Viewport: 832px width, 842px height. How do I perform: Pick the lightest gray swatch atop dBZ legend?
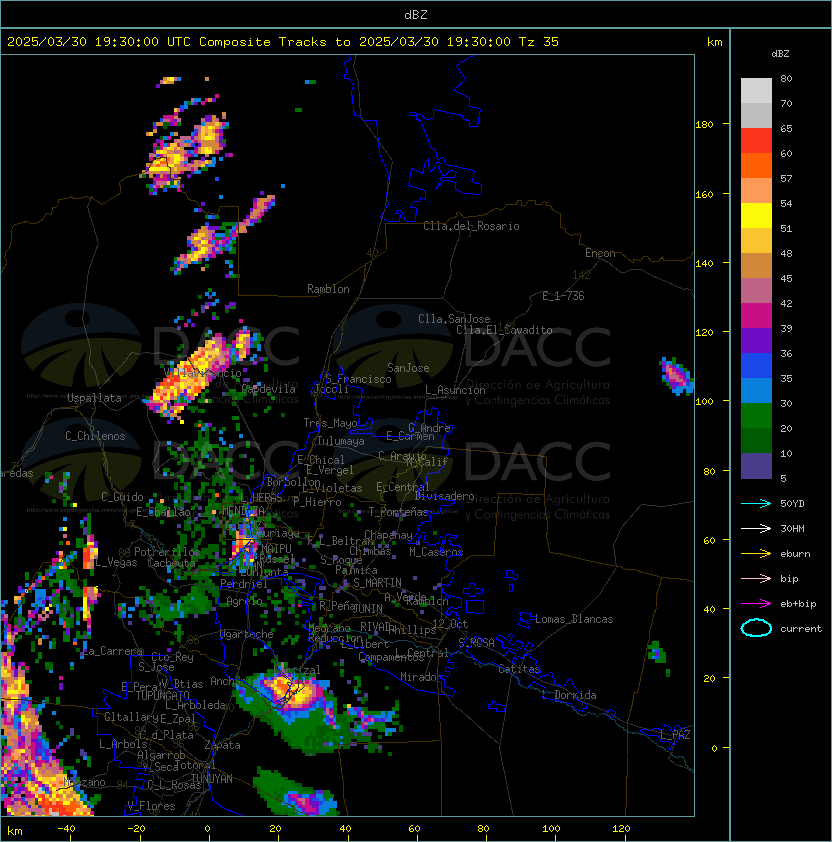756,91
